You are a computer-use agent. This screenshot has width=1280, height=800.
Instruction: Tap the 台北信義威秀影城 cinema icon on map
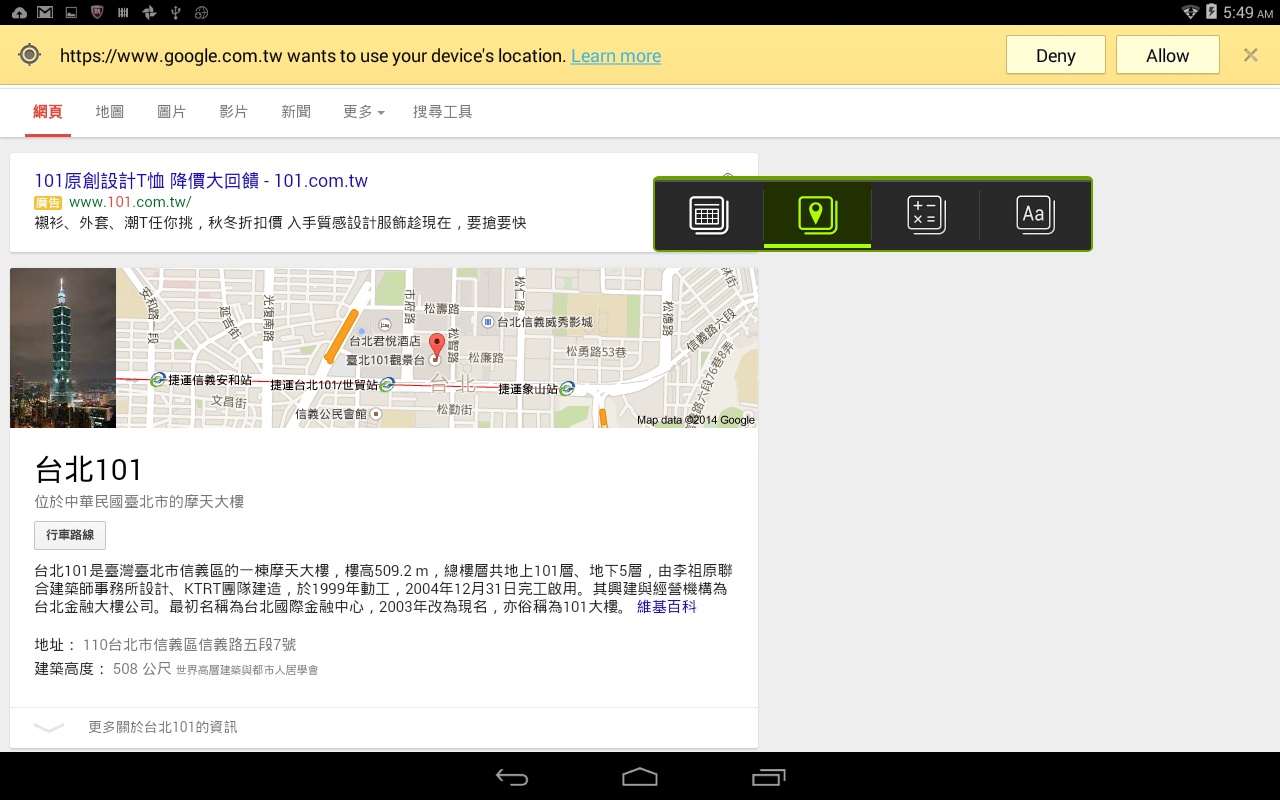[487, 322]
